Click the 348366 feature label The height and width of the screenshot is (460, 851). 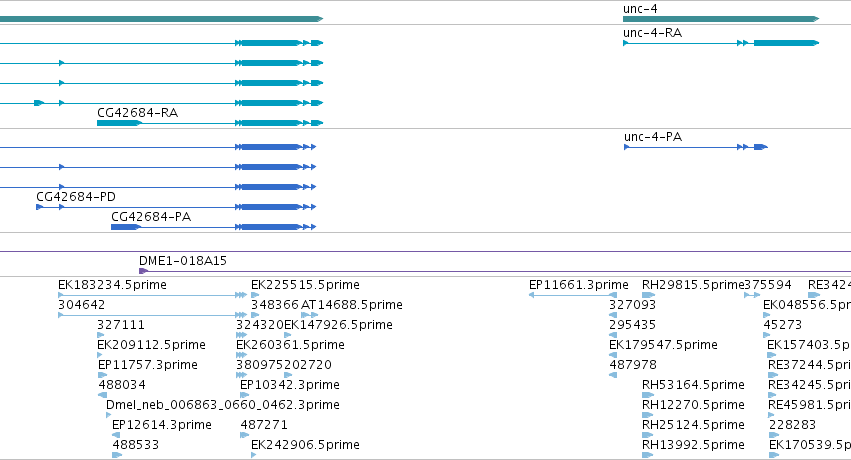(x=275, y=305)
